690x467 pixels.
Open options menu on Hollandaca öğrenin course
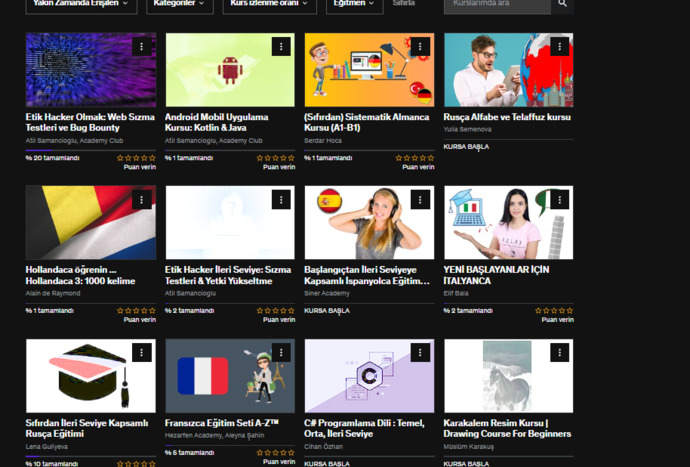(x=142, y=200)
